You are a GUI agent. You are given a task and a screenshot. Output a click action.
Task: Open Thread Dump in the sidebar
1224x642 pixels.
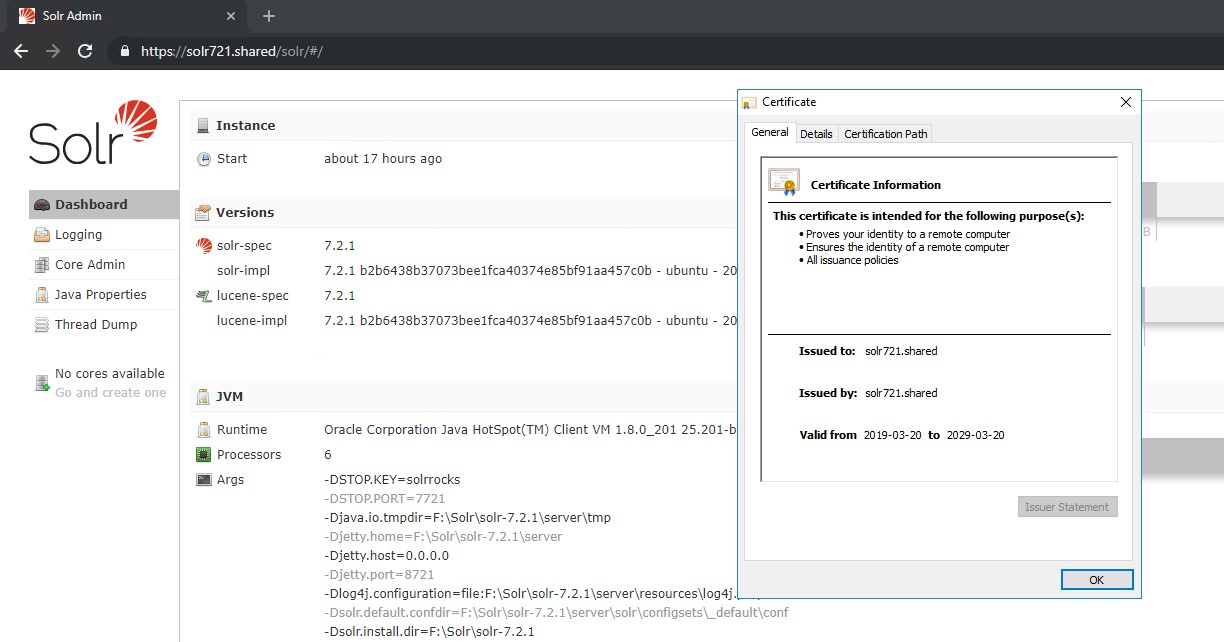point(104,324)
